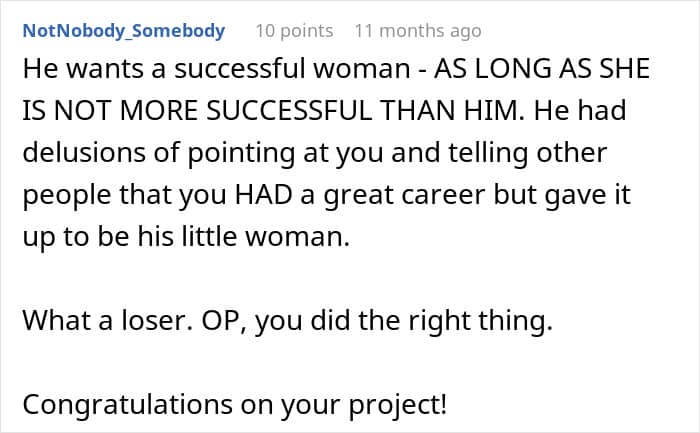The image size is (700, 433).
Task: Click the "11 months ago" timestamp
Action: click(417, 31)
